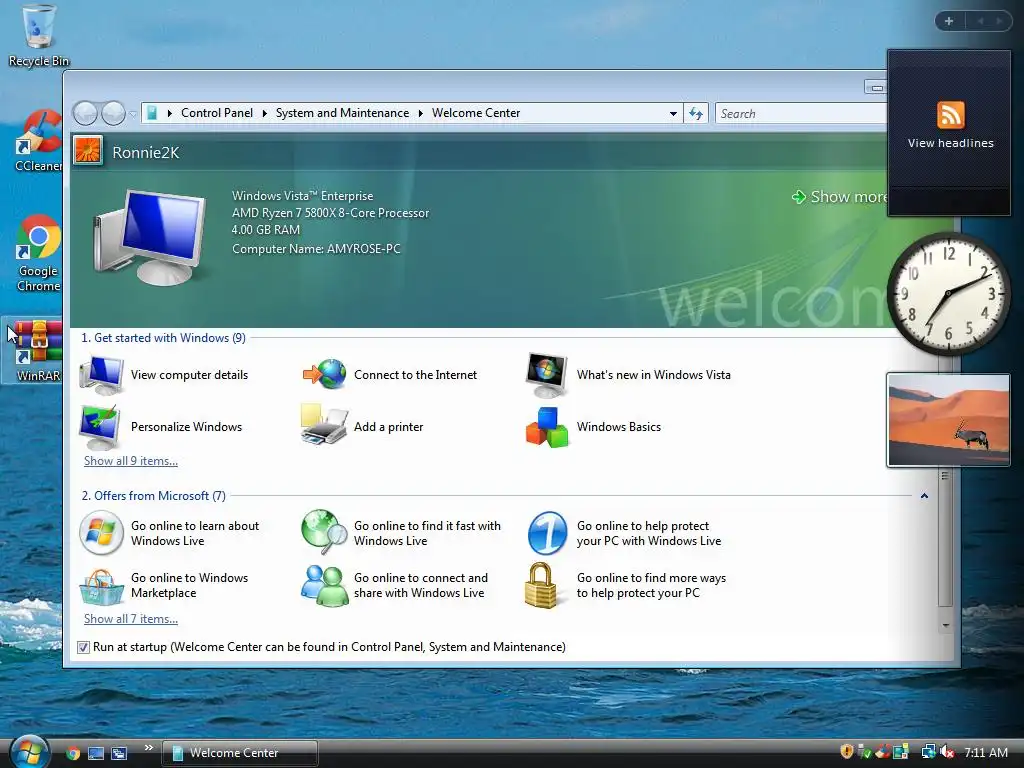Viewport: 1024px width, 768px height.
Task: Open What's new in Windows Vista icon
Action: [x=547, y=376]
